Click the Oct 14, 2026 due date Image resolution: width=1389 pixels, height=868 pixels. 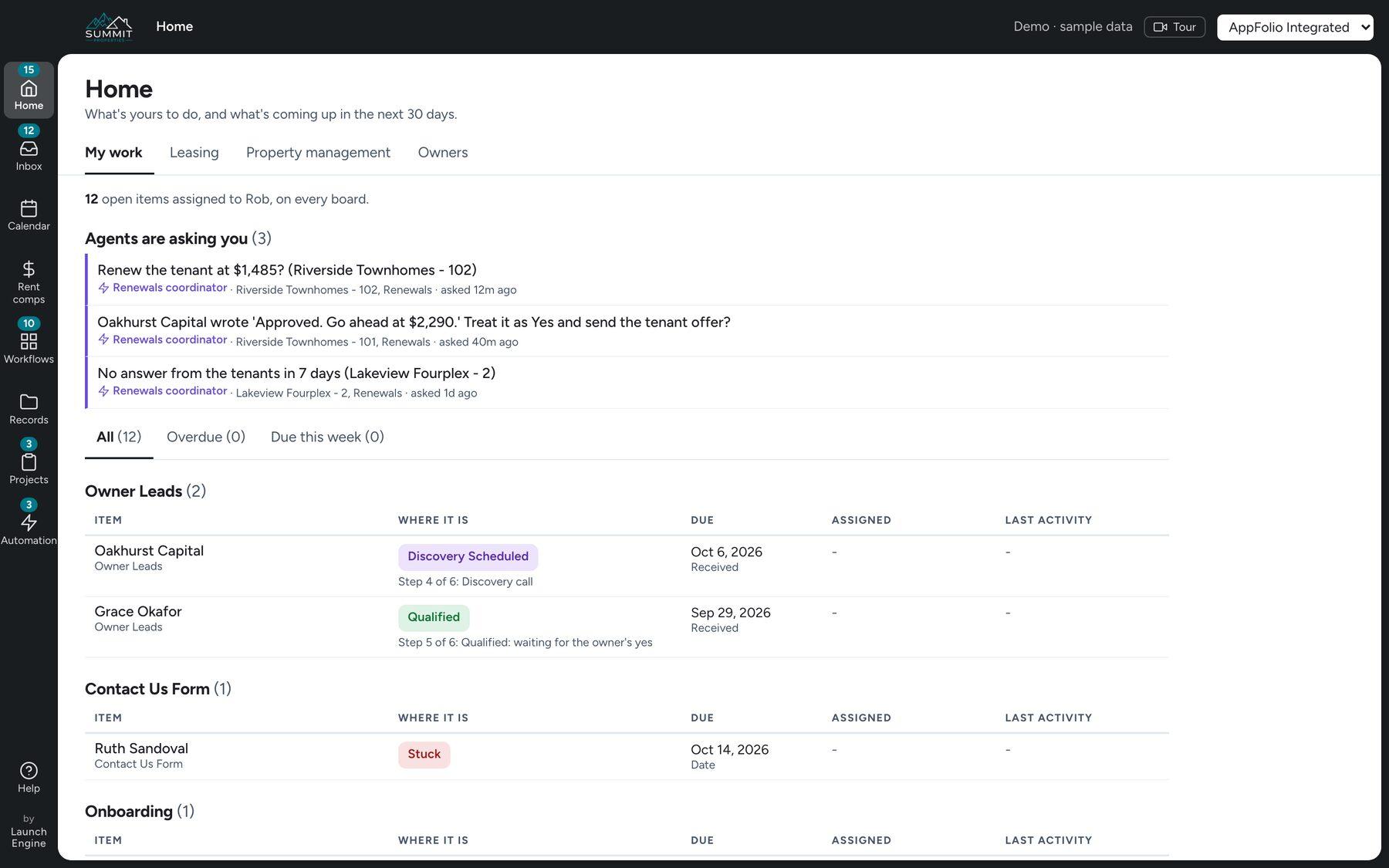729,750
